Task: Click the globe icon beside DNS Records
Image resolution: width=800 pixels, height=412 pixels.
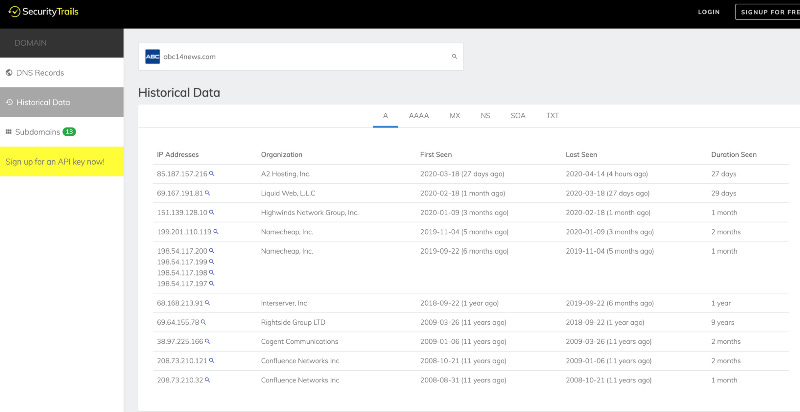Action: click(9, 72)
